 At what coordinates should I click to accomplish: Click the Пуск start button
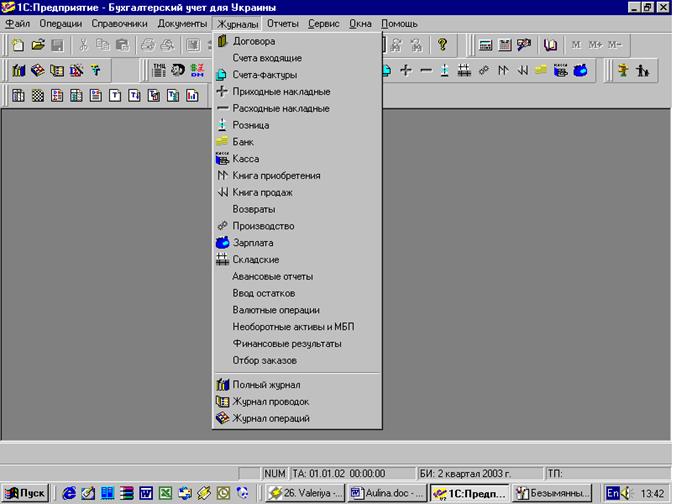point(26,492)
